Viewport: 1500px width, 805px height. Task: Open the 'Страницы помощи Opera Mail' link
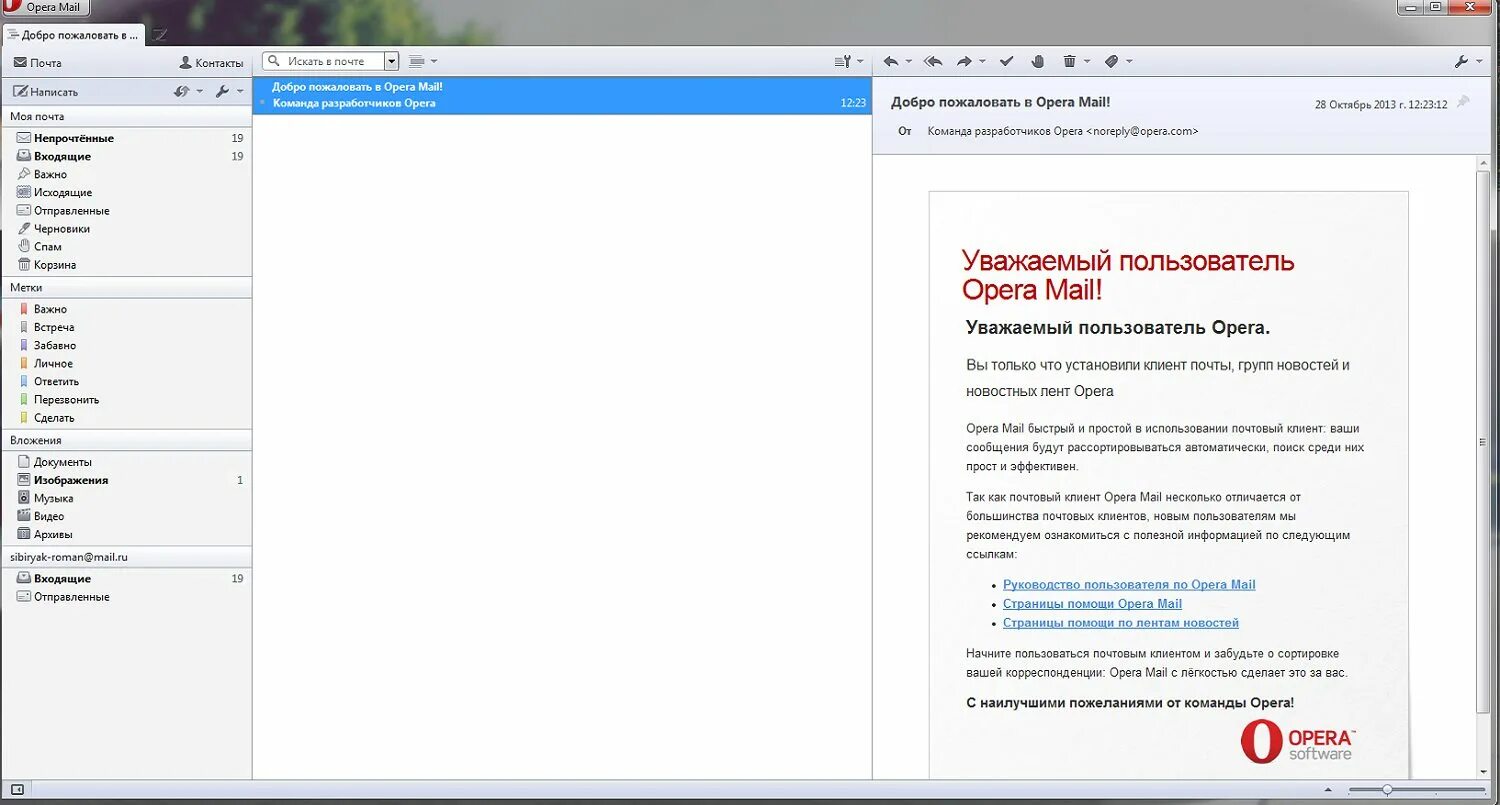(1092, 604)
